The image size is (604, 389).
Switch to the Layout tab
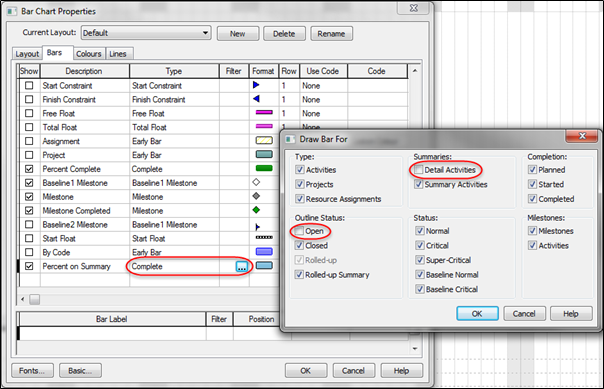27,54
